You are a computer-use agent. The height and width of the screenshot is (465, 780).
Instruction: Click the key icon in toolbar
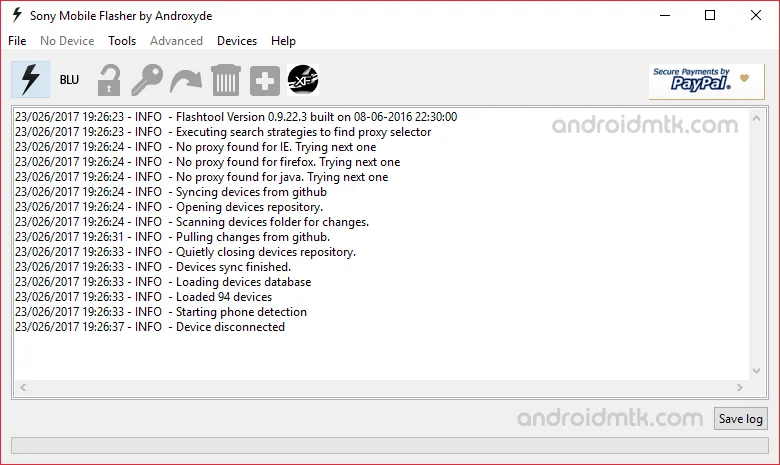147,80
